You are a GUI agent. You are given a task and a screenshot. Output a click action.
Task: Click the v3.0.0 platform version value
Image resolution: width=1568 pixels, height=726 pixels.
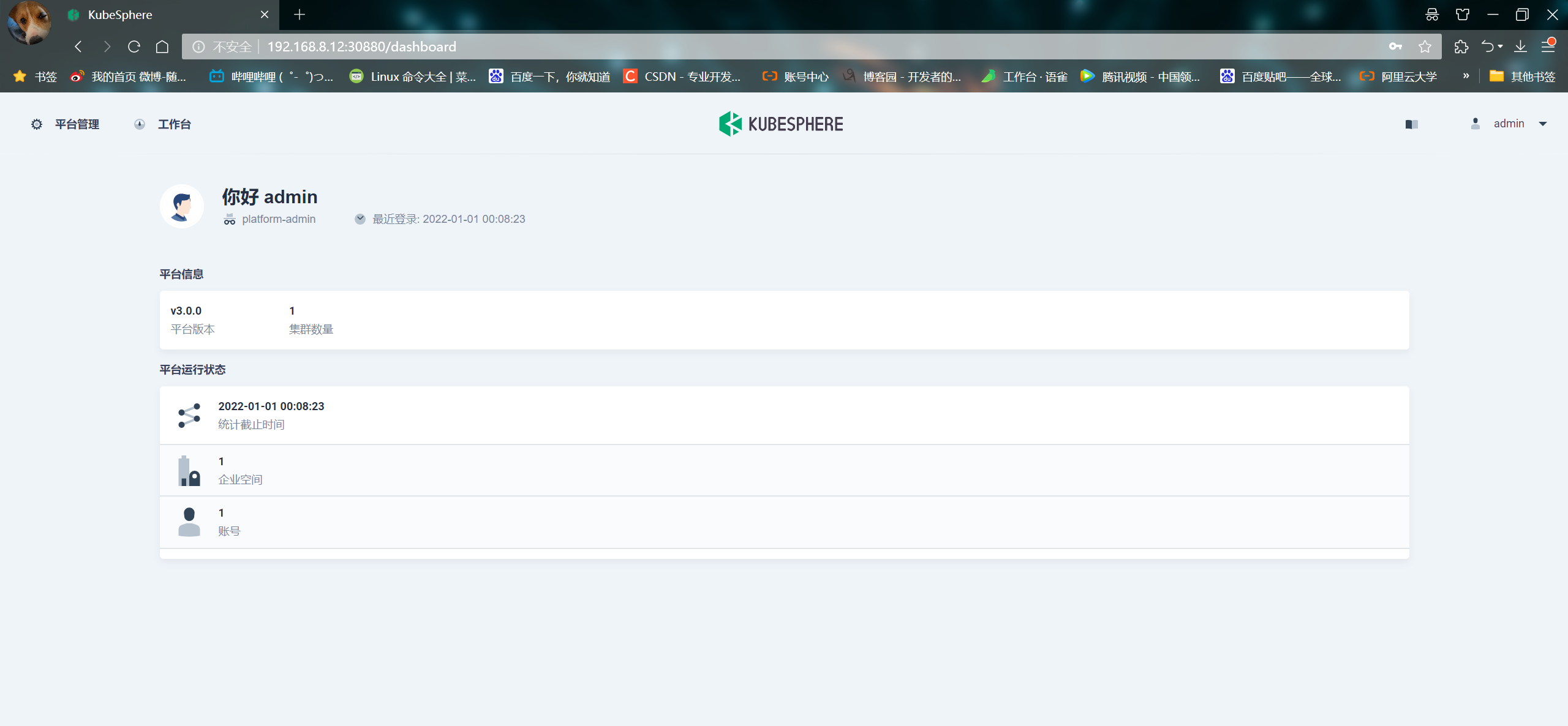[186, 311]
